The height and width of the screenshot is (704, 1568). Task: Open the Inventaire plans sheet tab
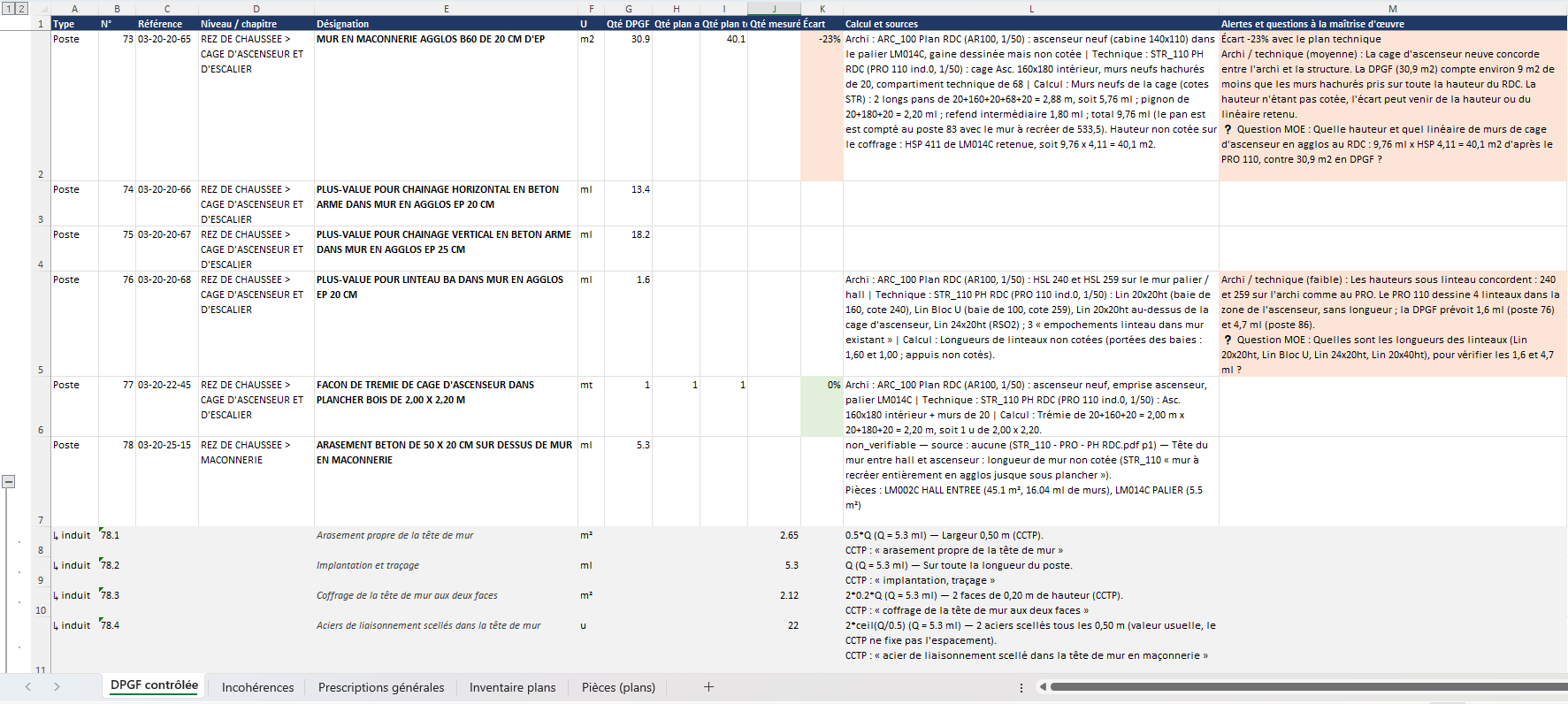[x=513, y=687]
